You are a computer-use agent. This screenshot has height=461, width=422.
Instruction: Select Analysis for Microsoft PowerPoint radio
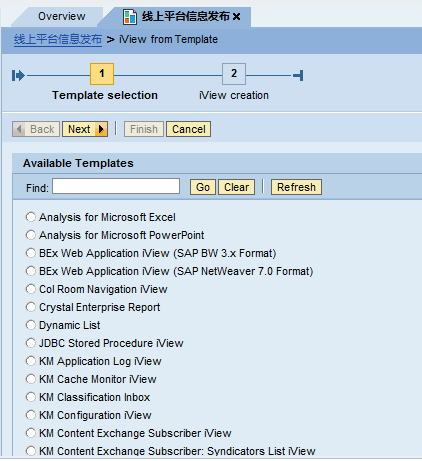point(31,235)
